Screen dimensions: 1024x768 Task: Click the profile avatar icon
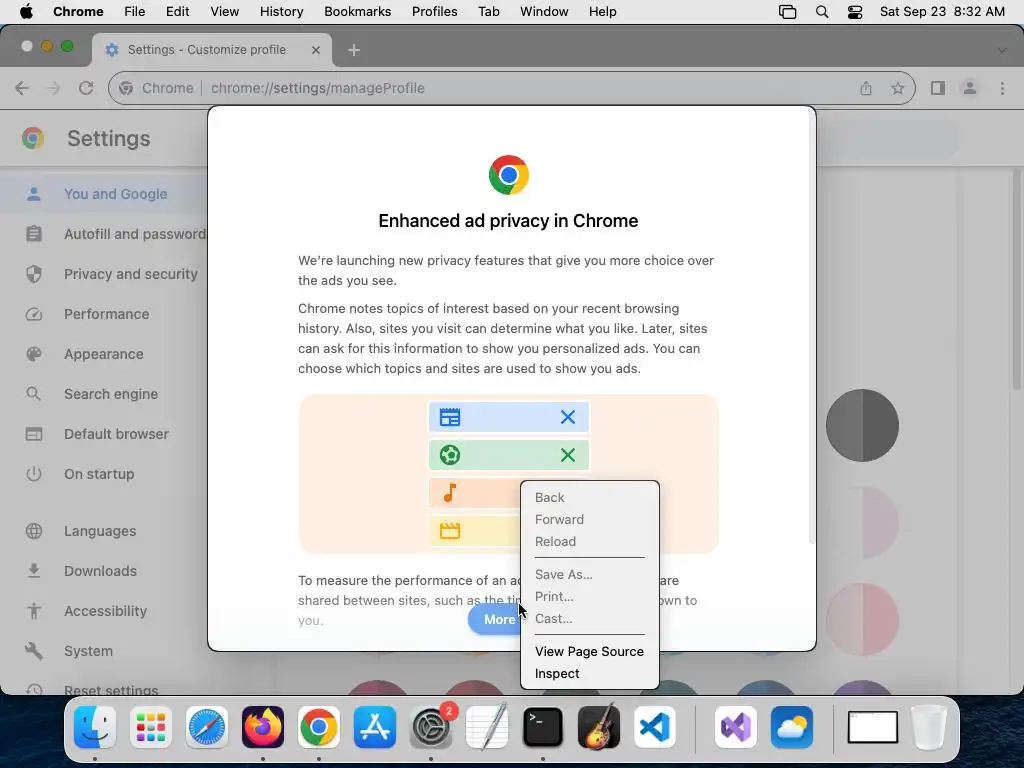tap(970, 88)
